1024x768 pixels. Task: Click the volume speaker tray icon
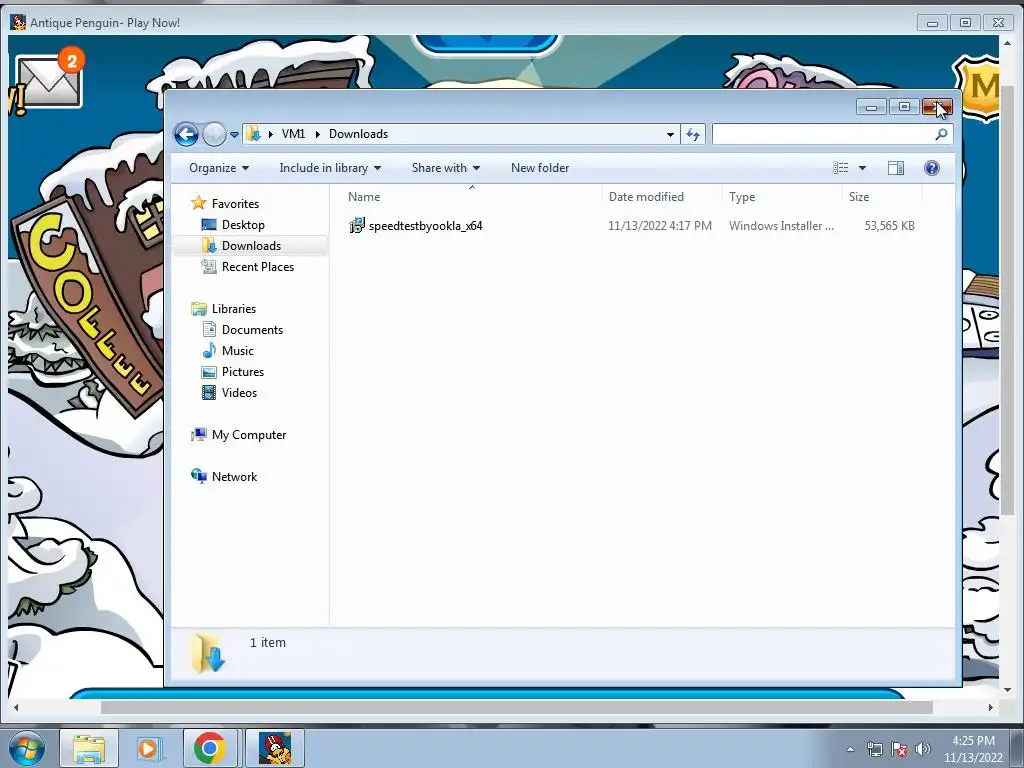pos(922,749)
